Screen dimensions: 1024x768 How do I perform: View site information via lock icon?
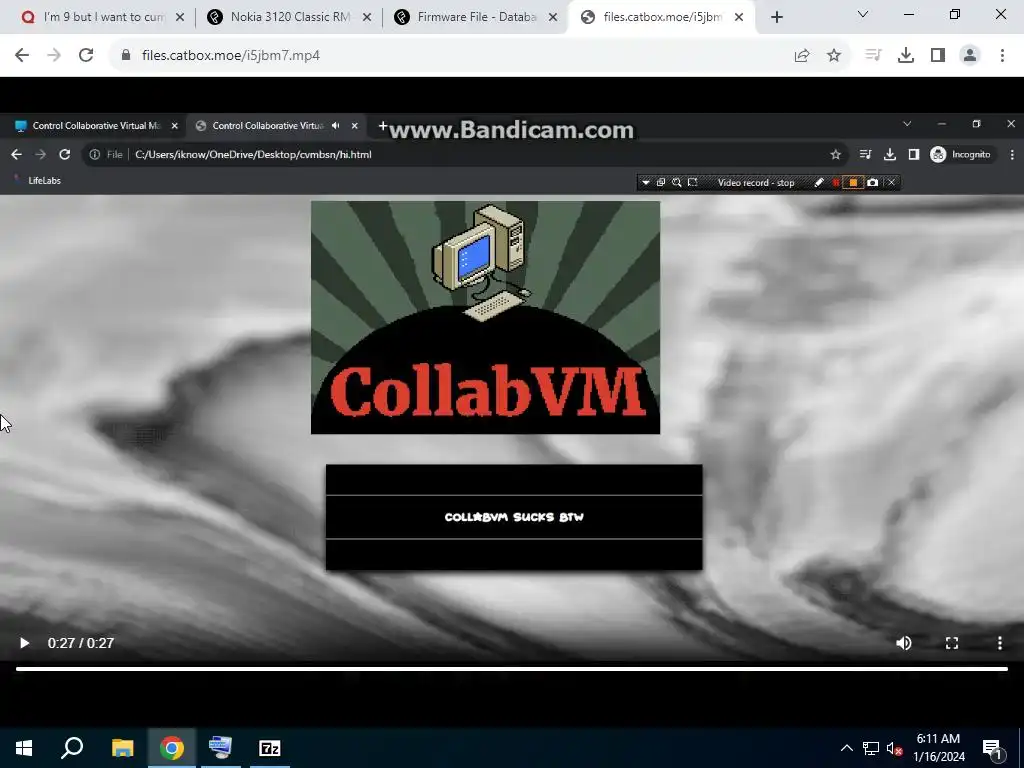[x=126, y=56]
